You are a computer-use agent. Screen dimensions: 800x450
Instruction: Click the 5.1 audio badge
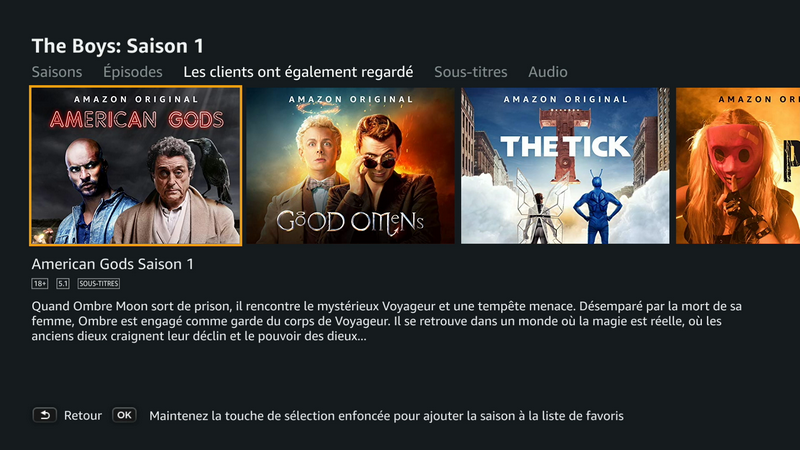63,284
